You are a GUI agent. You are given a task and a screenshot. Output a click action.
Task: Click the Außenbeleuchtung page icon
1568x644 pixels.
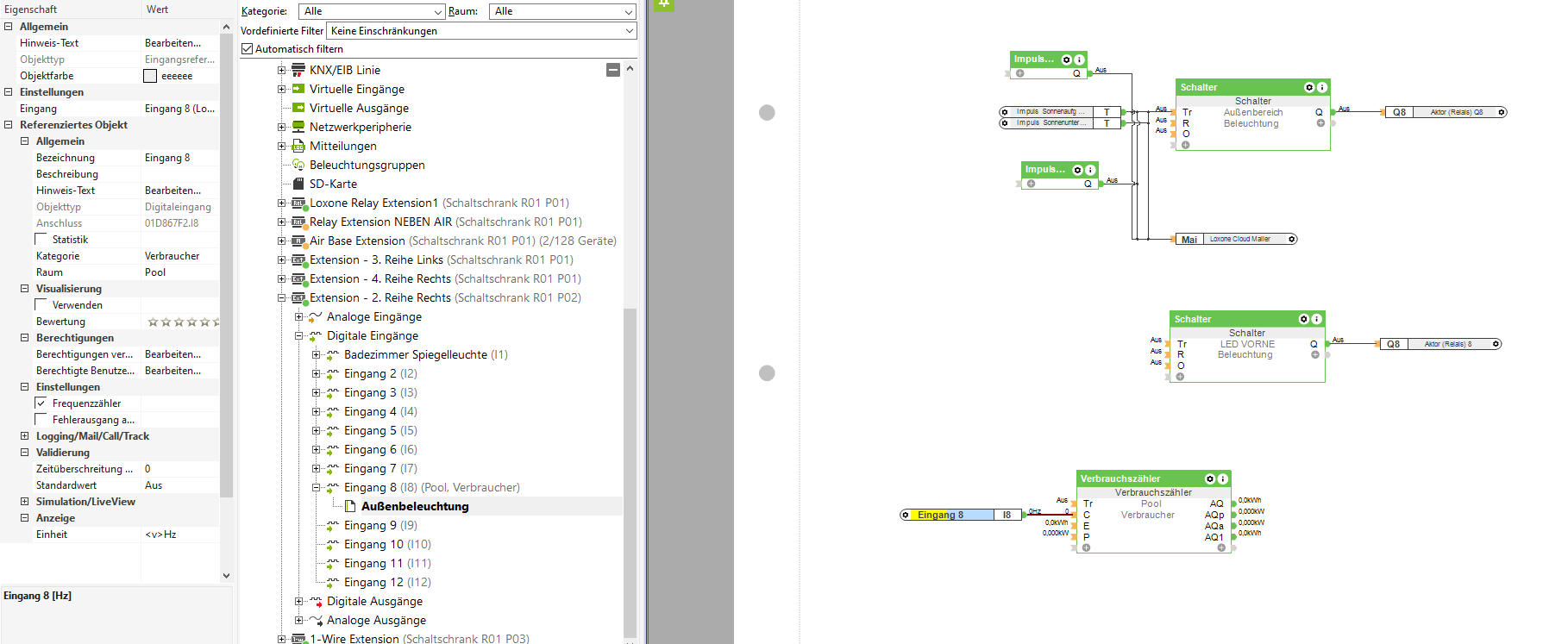(x=350, y=506)
